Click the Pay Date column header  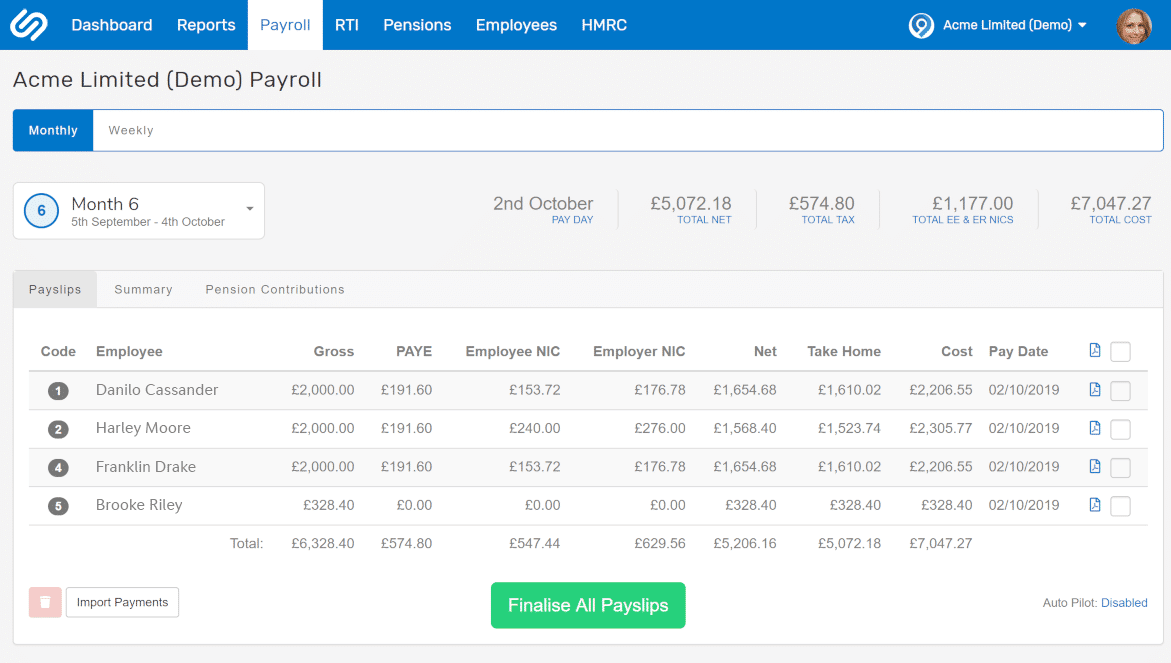click(x=1019, y=351)
